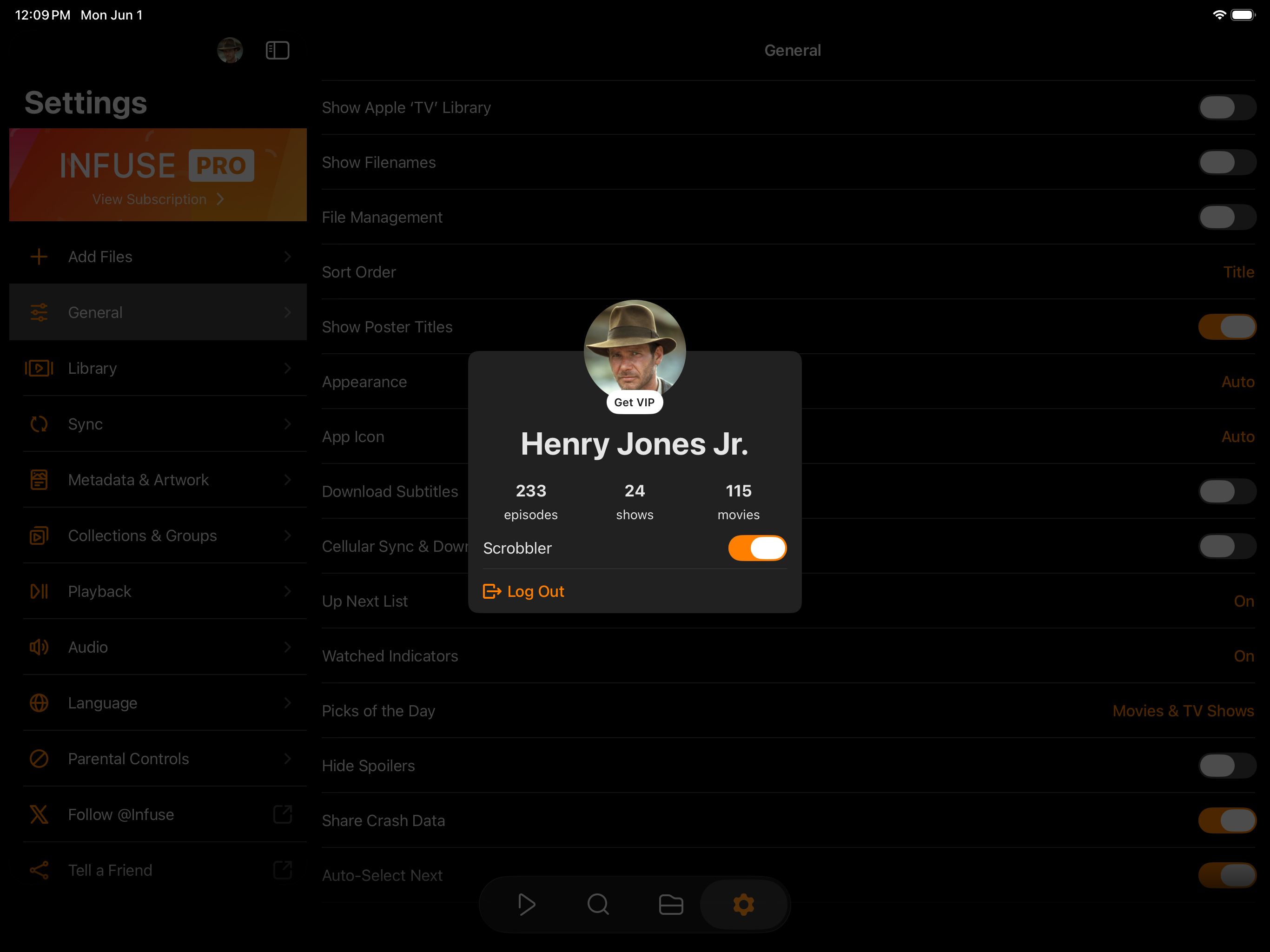Tap Henry Jones Jr. large profile photo

[635, 349]
